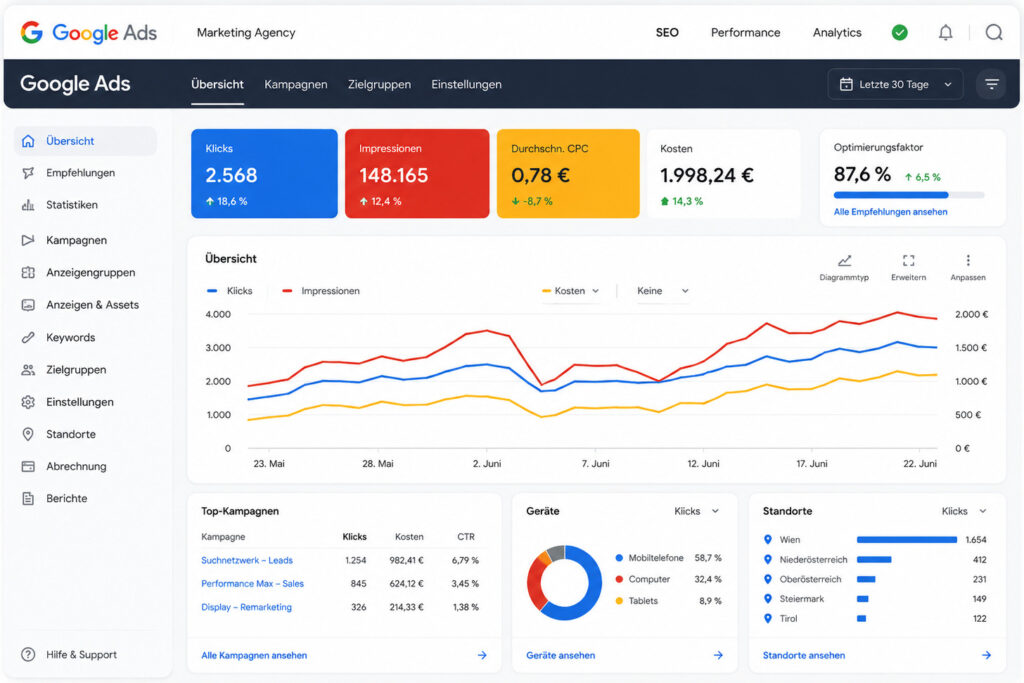This screenshot has width=1024, height=683.
Task: Open Anpassen three-dot menu
Action: [968, 261]
